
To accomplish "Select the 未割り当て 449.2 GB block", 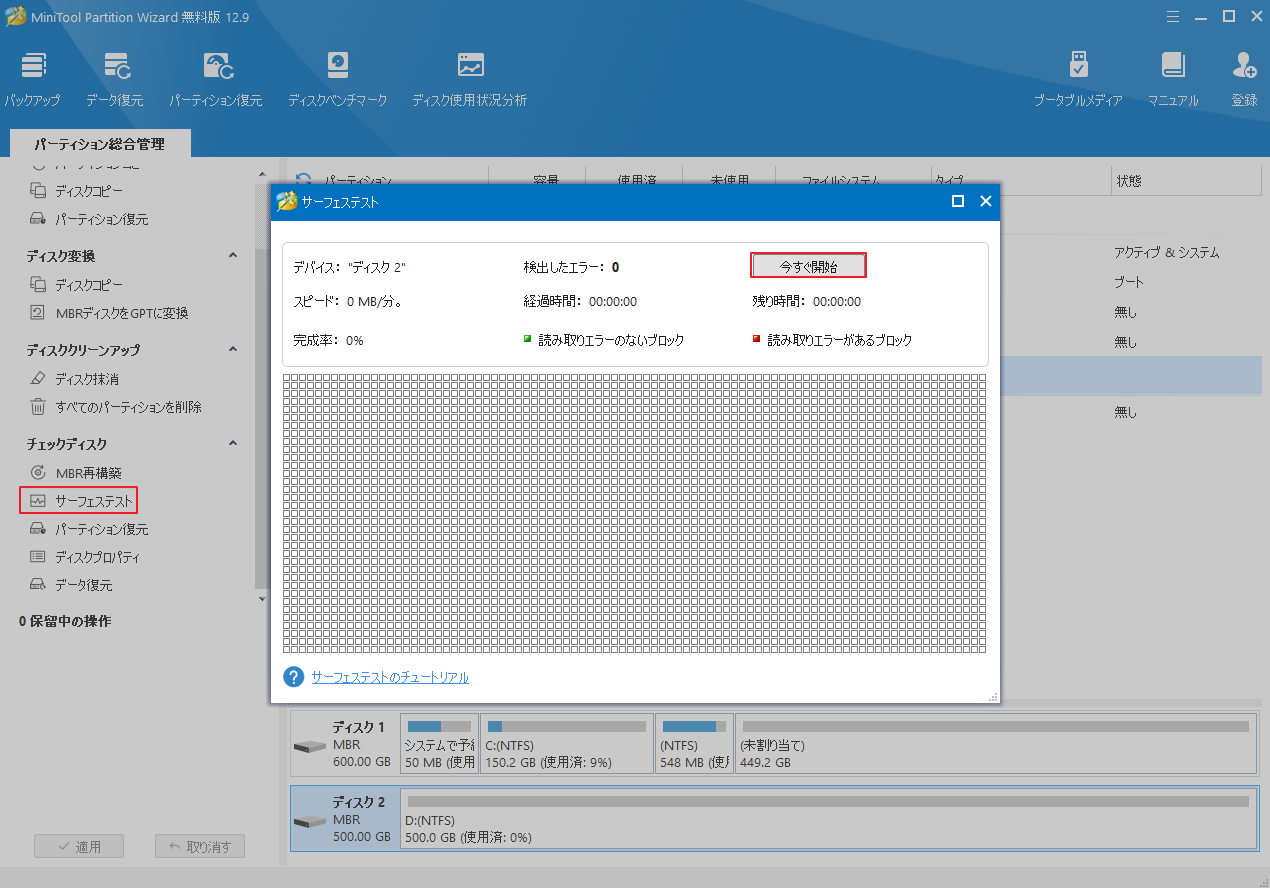I will (x=995, y=744).
